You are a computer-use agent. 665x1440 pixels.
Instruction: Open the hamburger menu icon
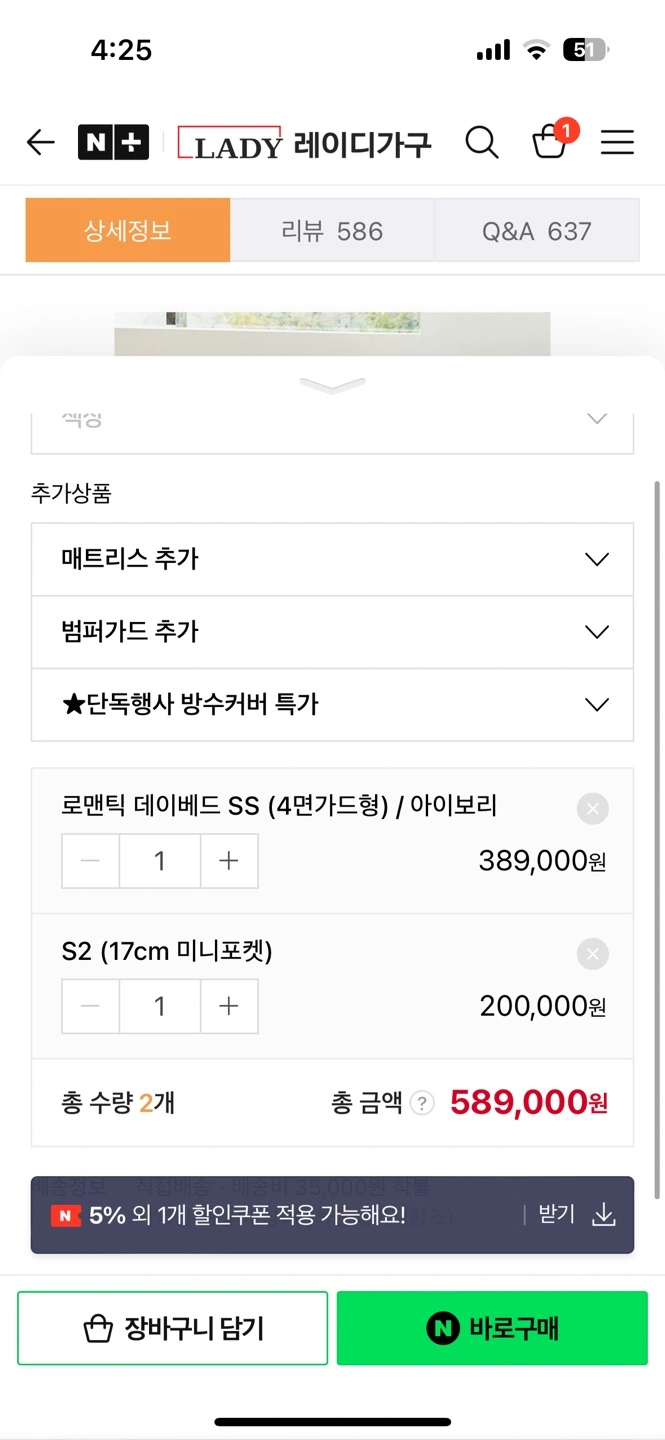(617, 143)
